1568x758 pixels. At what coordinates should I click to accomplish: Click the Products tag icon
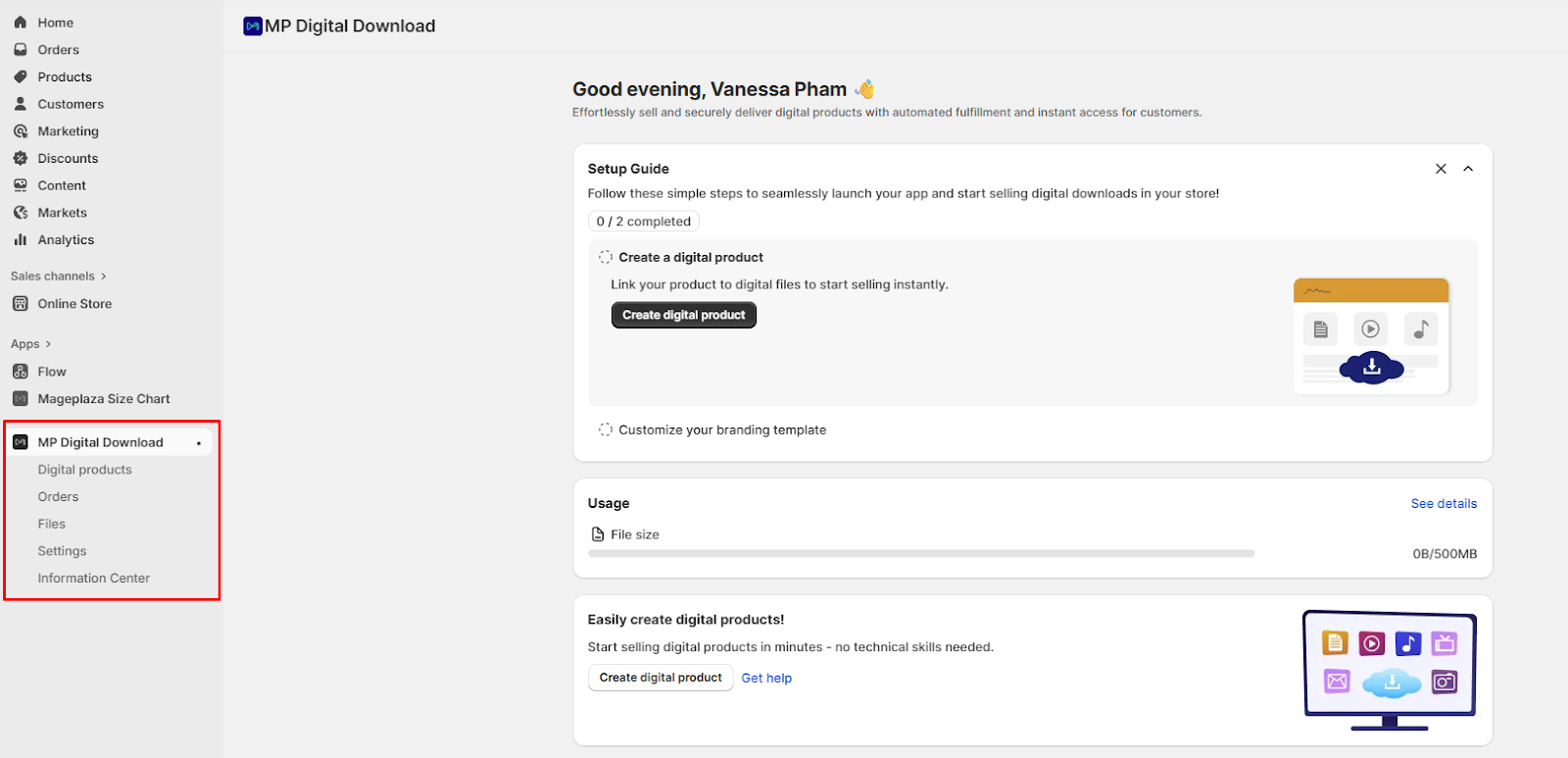[x=21, y=76]
